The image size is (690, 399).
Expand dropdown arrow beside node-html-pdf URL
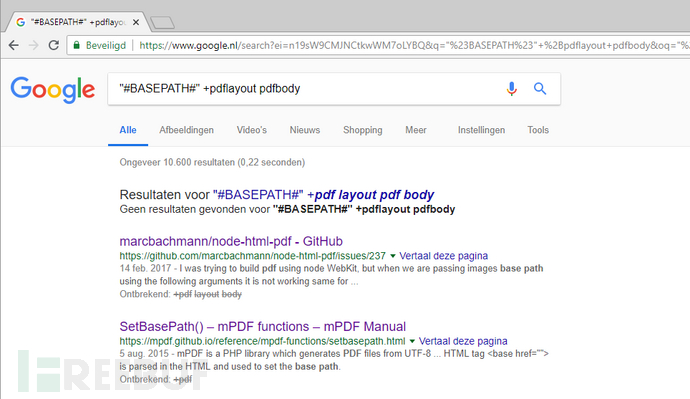pyautogui.click(x=393, y=256)
